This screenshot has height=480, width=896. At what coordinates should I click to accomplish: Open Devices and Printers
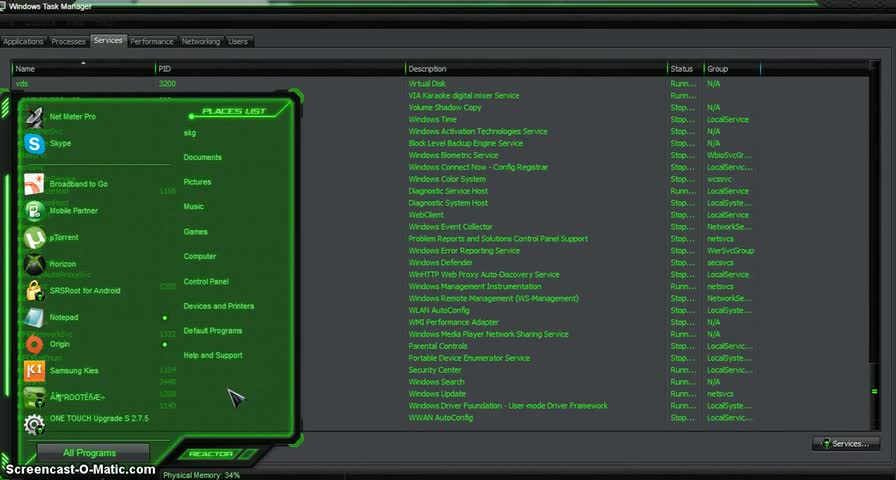tap(218, 306)
